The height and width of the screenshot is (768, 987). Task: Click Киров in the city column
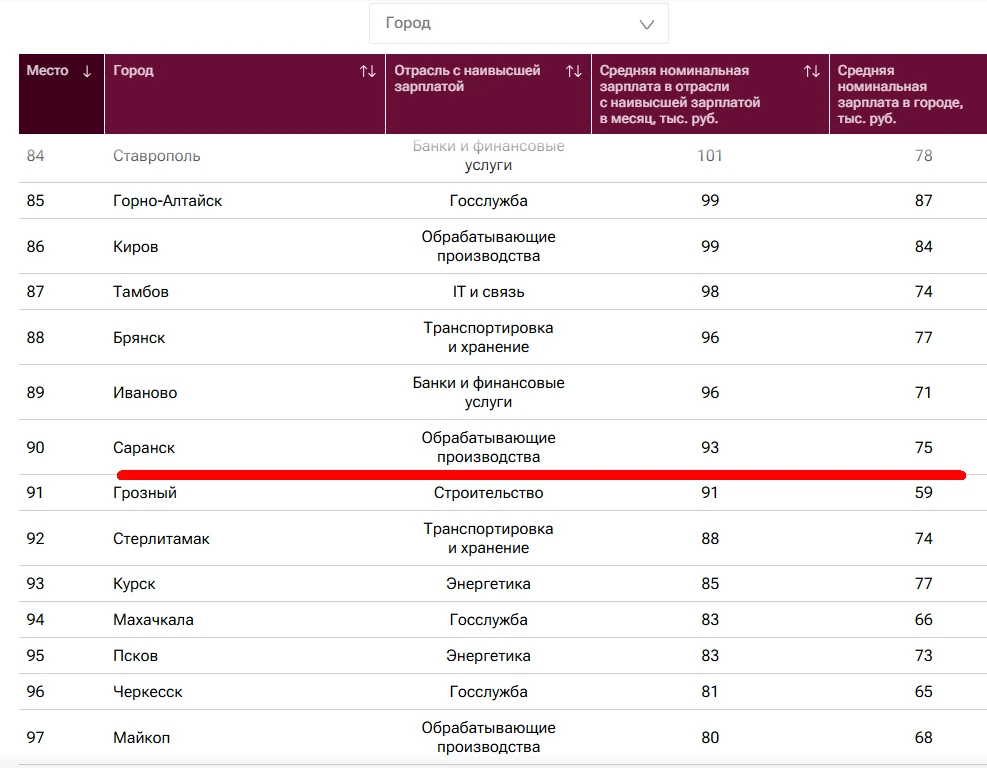click(x=135, y=247)
